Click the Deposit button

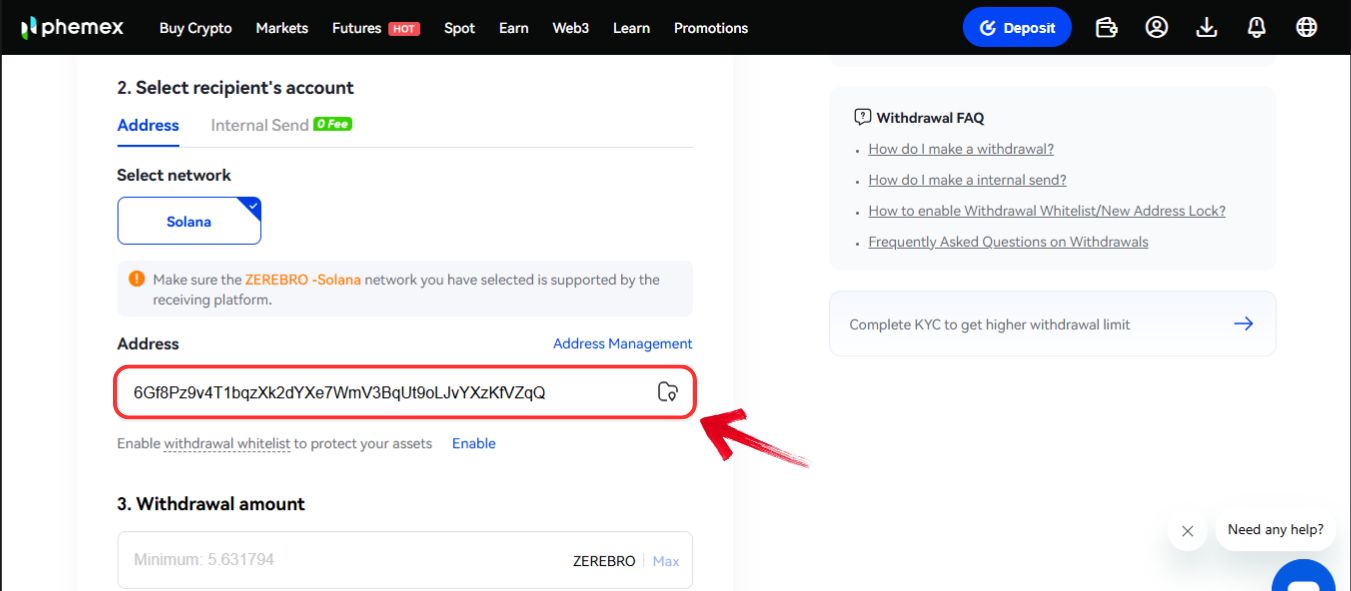(x=1017, y=27)
